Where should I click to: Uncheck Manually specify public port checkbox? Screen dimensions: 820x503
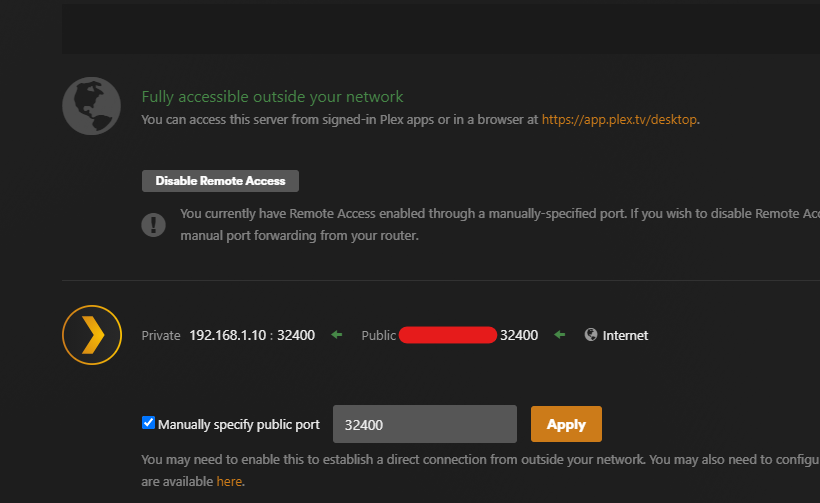click(x=149, y=422)
